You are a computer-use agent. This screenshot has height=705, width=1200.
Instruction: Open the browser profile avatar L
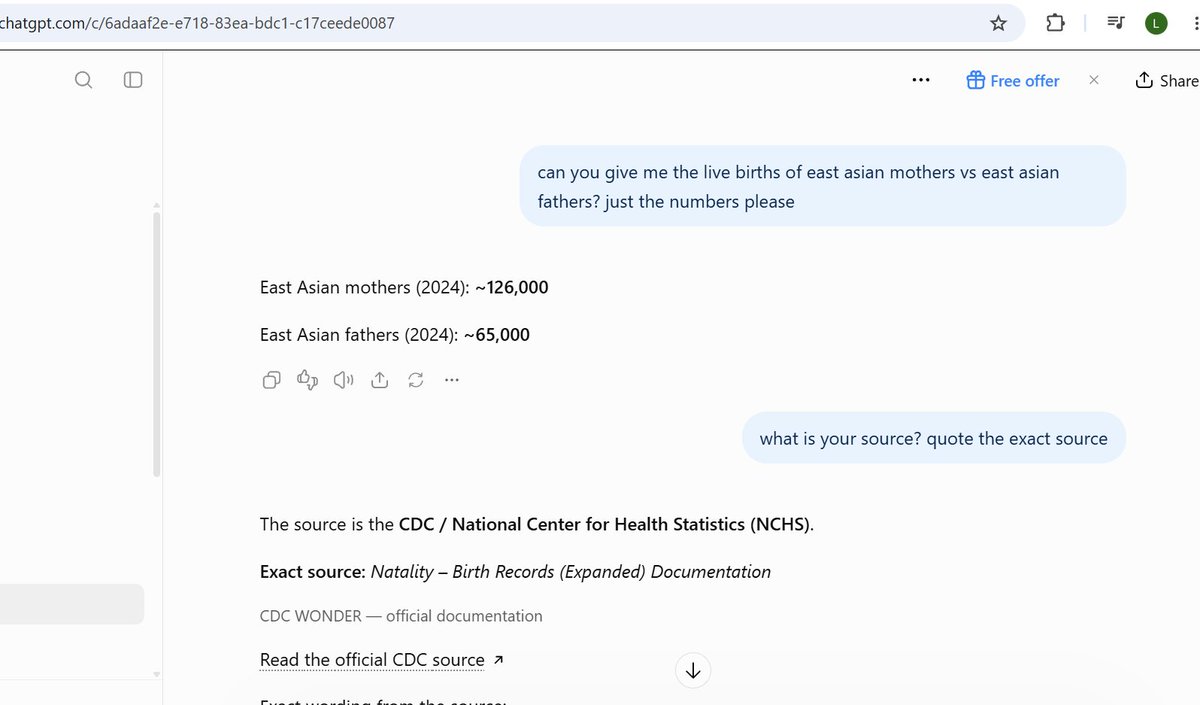[x=1157, y=23]
